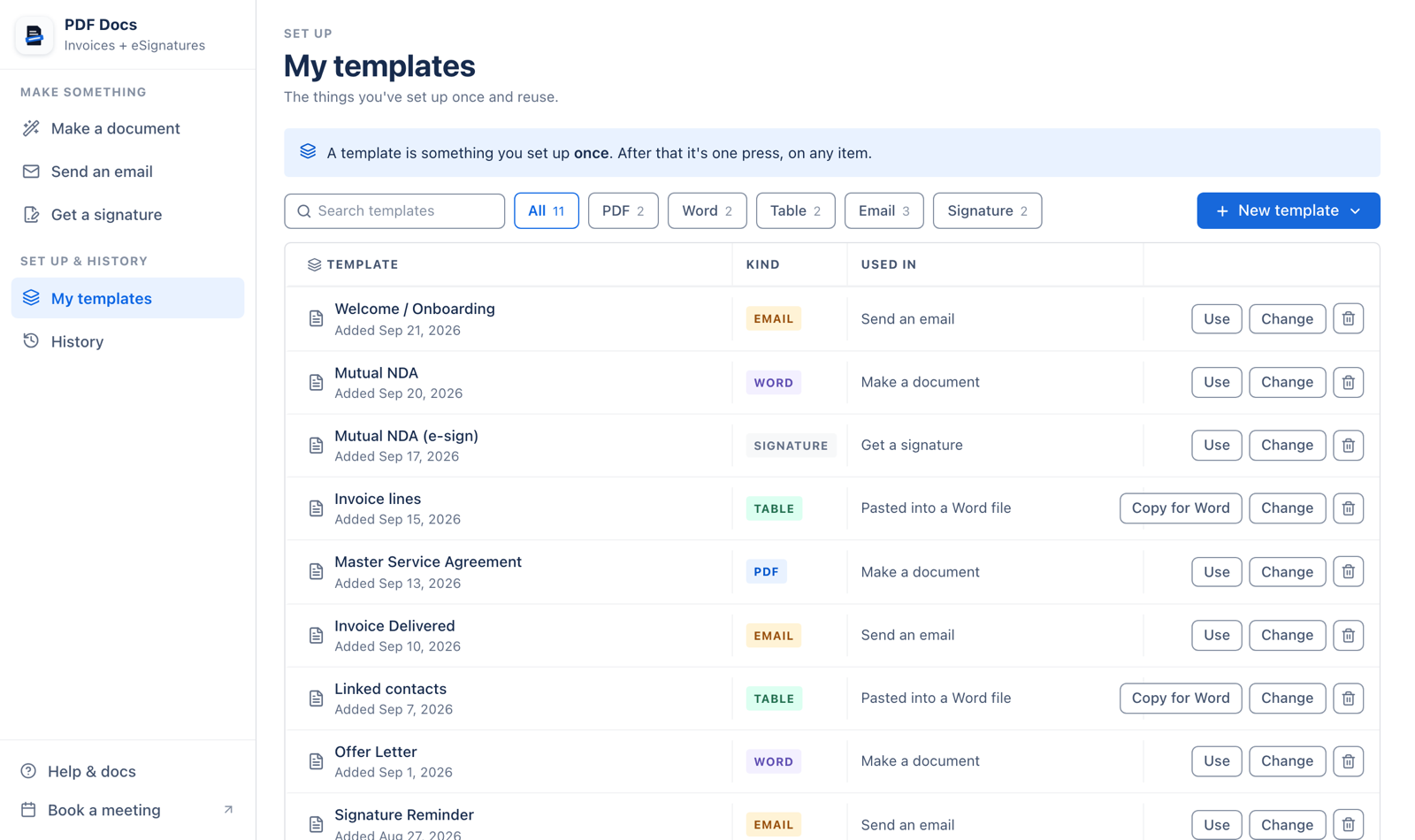The image size is (1415, 840).
Task: Click the PDF Docs logo icon
Action: coord(34,35)
